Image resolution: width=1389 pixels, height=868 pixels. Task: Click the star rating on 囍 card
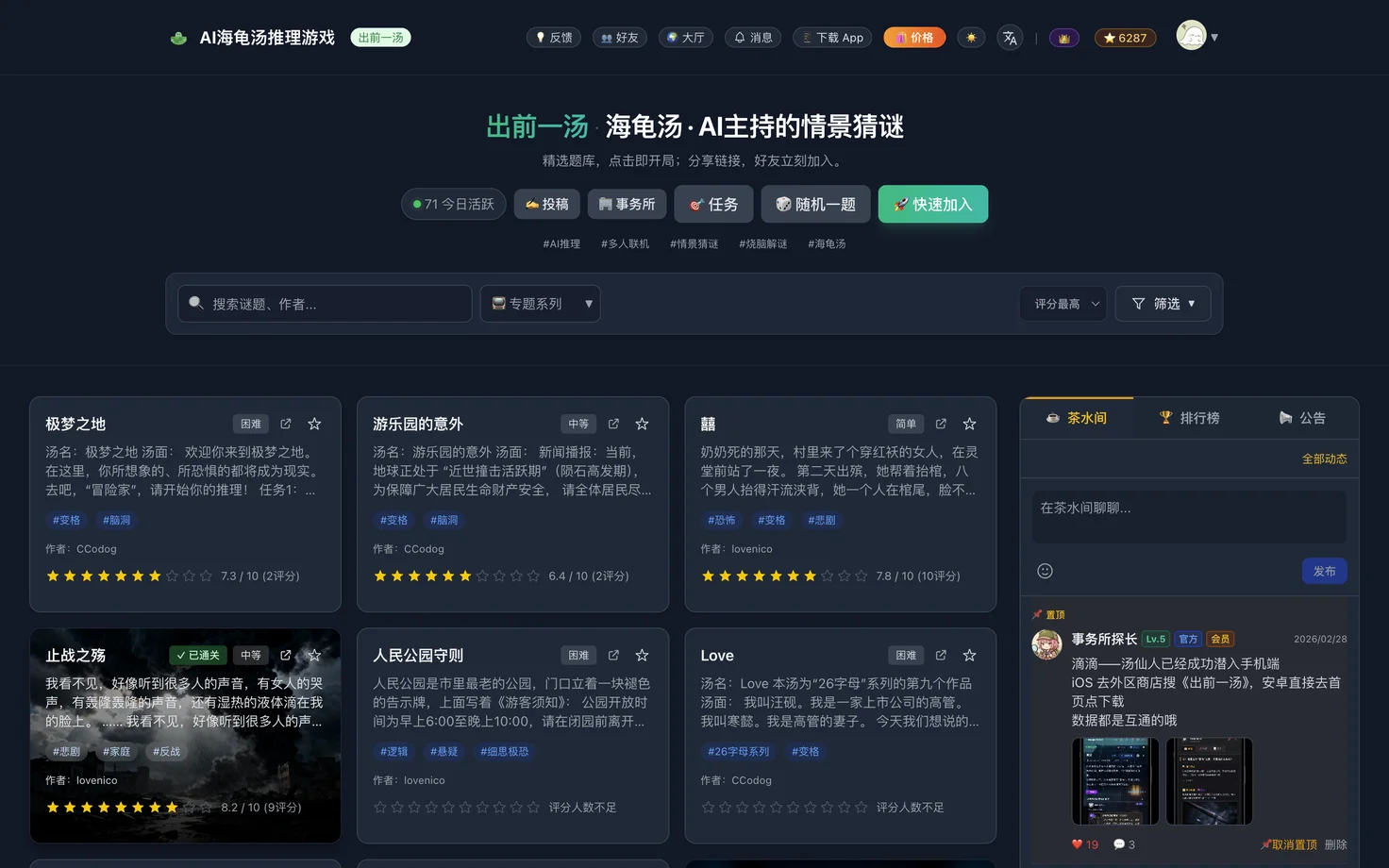783,576
